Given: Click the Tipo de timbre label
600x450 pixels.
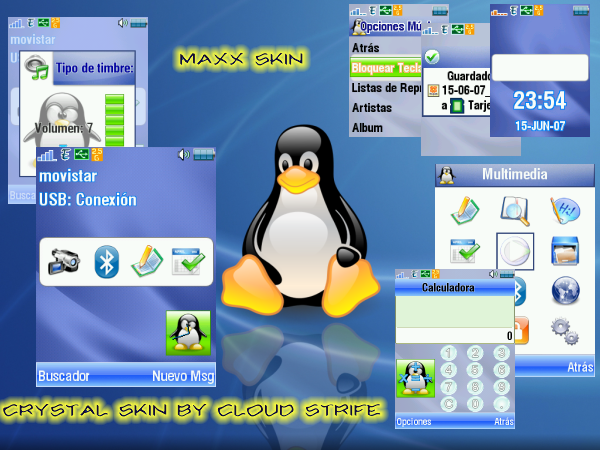Looking at the screenshot, I should tap(95, 68).
